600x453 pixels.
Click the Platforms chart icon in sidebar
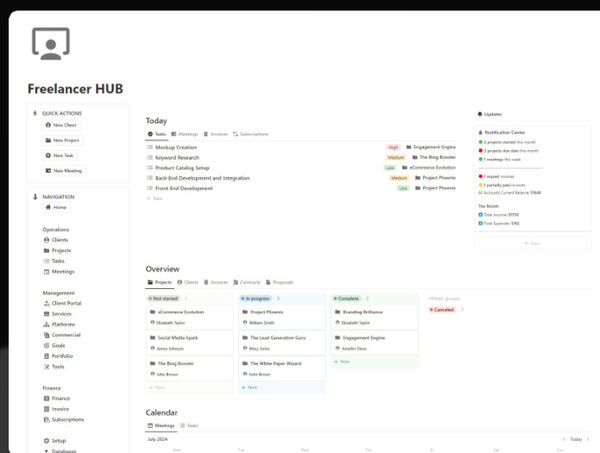point(47,324)
